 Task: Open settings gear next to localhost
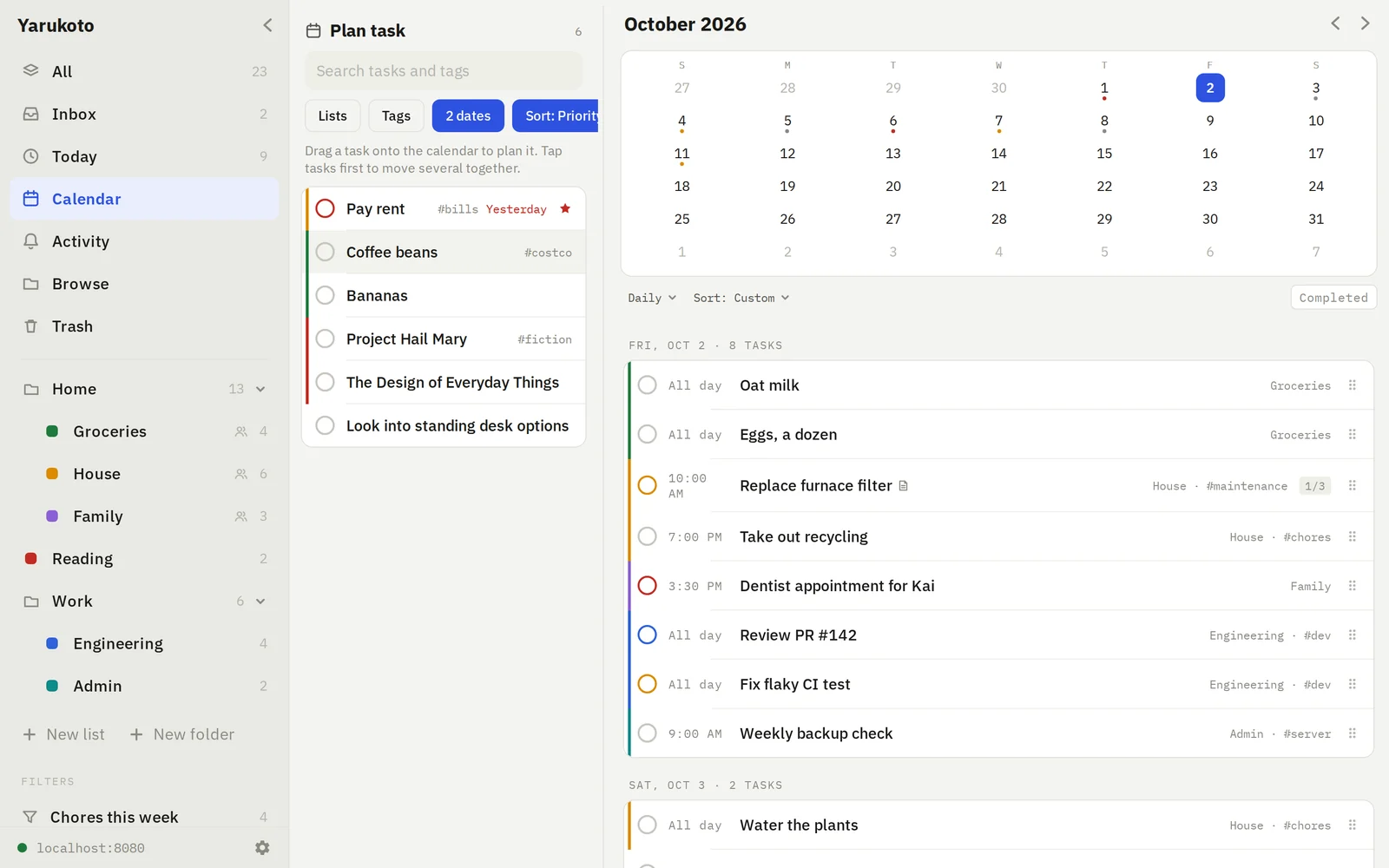[262, 848]
